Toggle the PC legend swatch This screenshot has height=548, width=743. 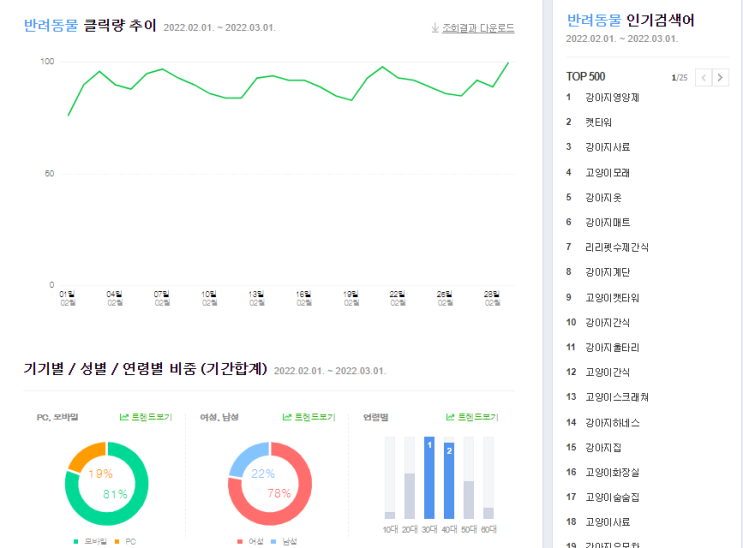coord(117,541)
